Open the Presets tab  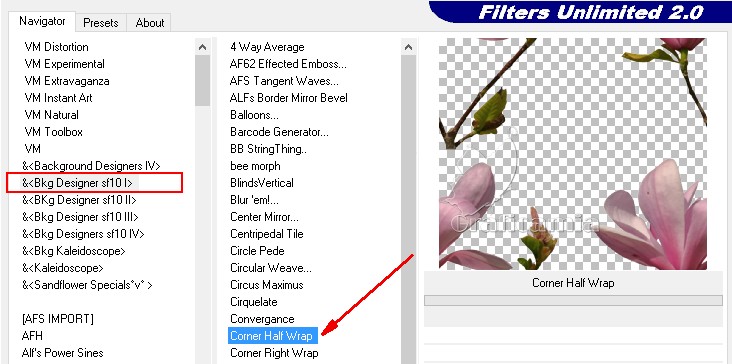101,22
